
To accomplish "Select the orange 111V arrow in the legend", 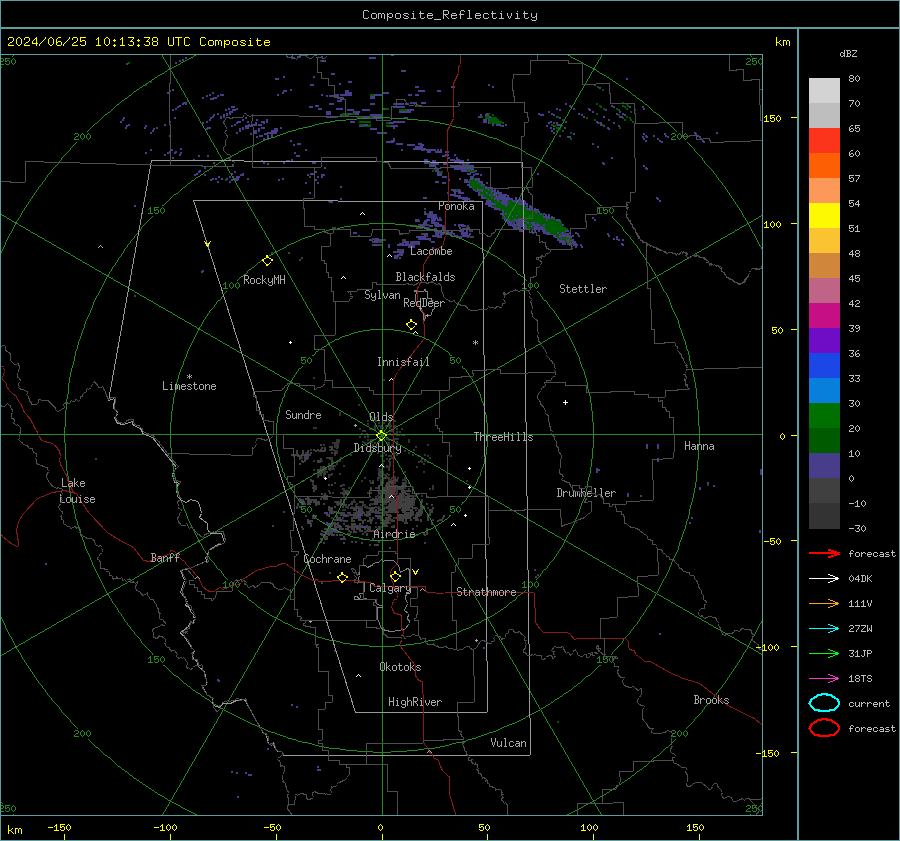I will (x=824, y=603).
